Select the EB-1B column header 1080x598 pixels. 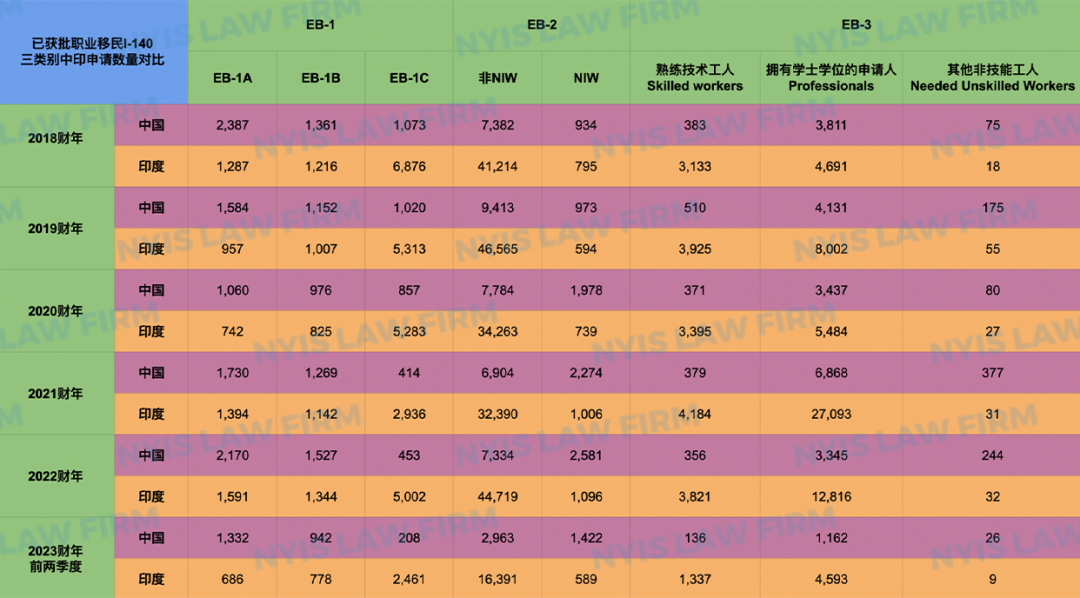coord(320,78)
